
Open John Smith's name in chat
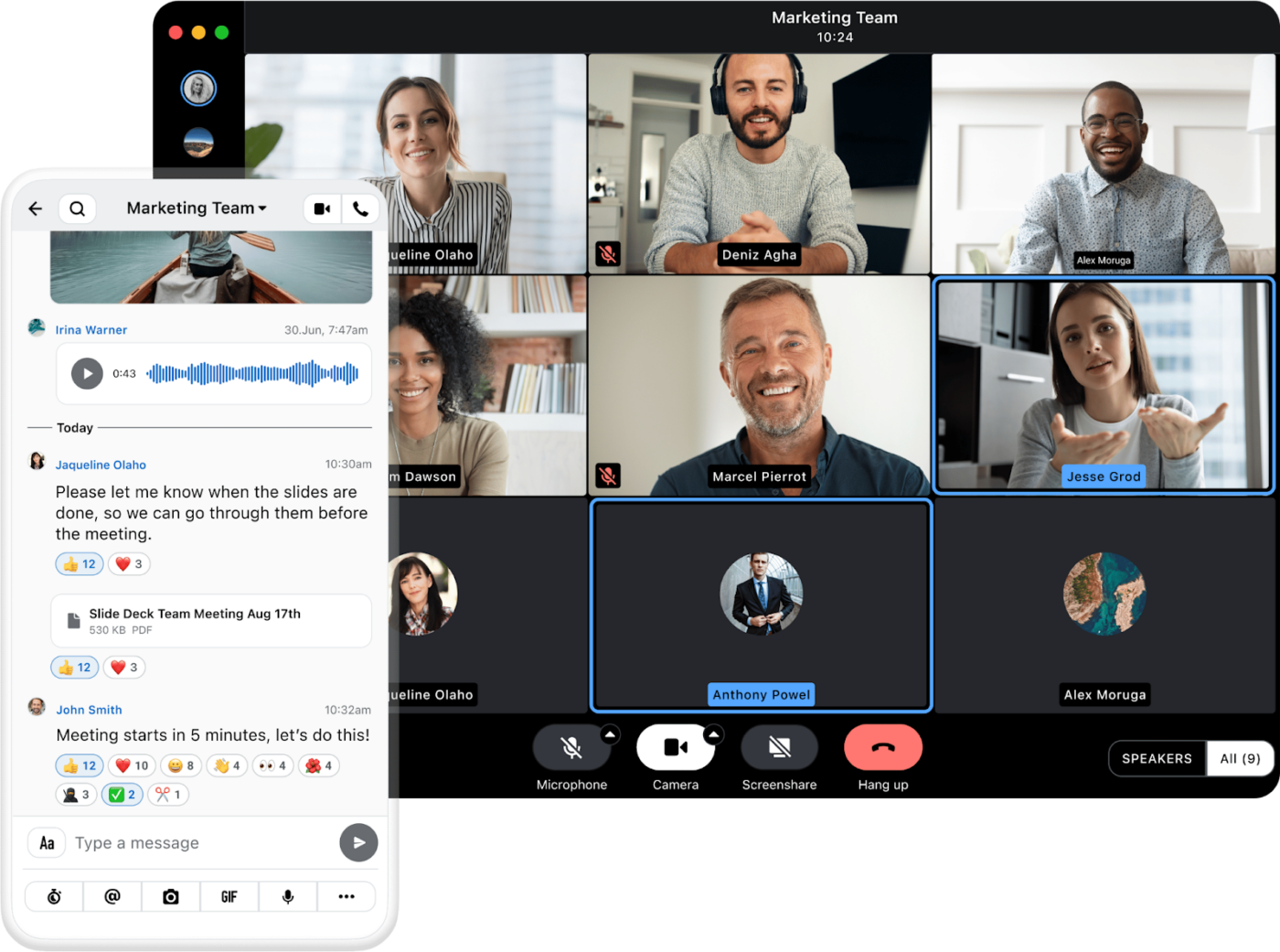tap(89, 710)
